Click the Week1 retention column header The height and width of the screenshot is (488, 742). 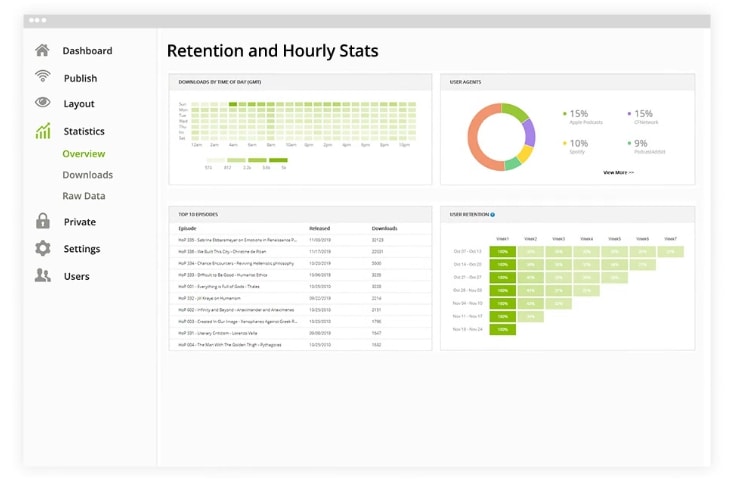click(503, 239)
